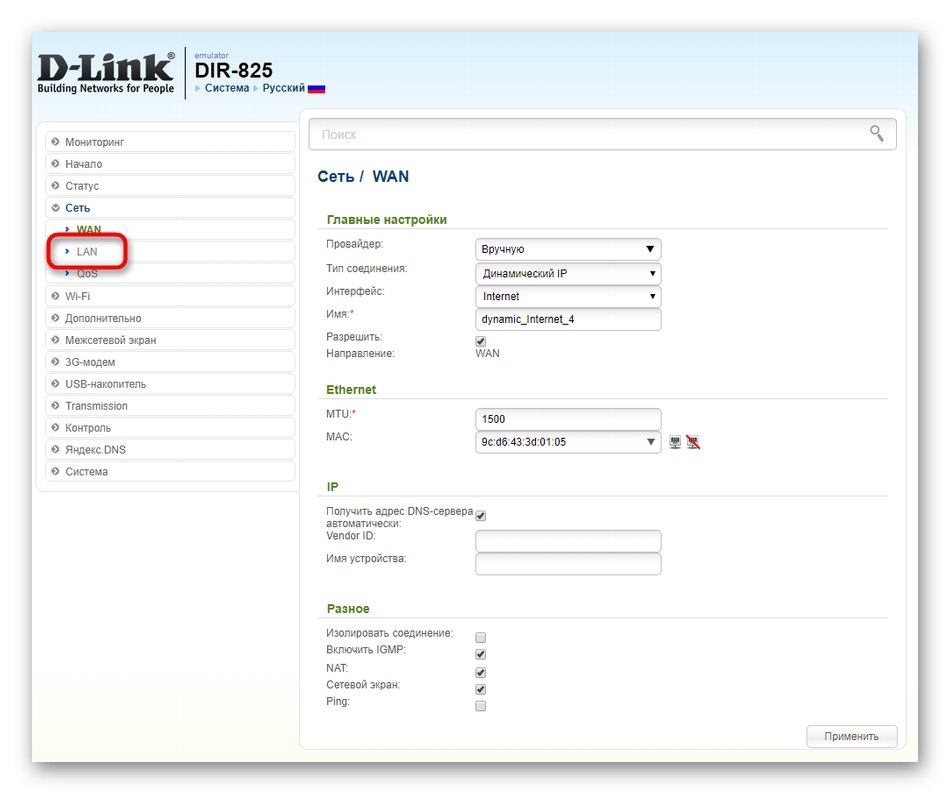
Task: Click the MTU input field
Action: pyautogui.click(x=568, y=419)
